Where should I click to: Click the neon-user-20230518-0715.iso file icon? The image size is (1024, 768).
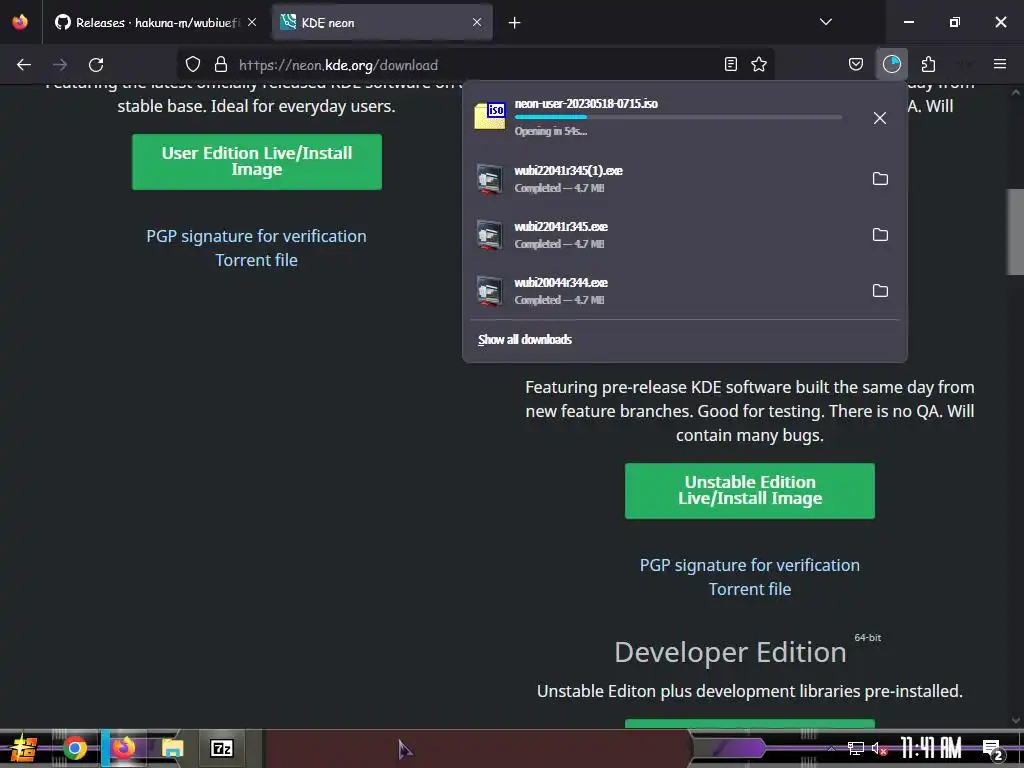pos(490,116)
